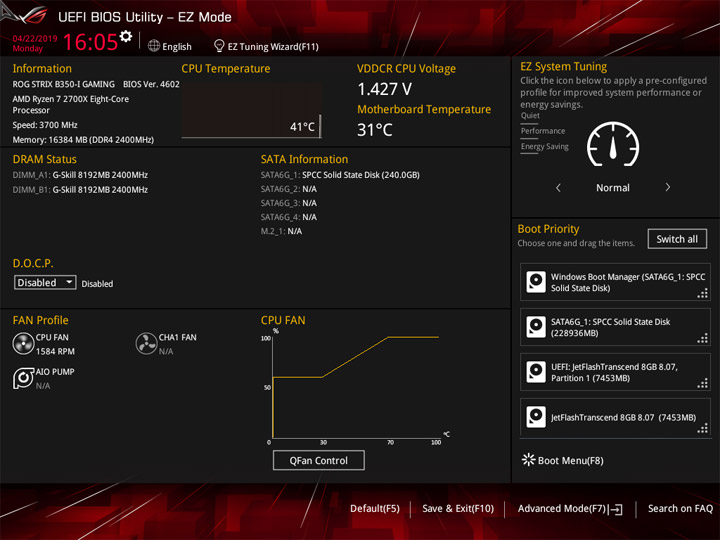Click the globe language icon
720x540 pixels.
(154, 46)
